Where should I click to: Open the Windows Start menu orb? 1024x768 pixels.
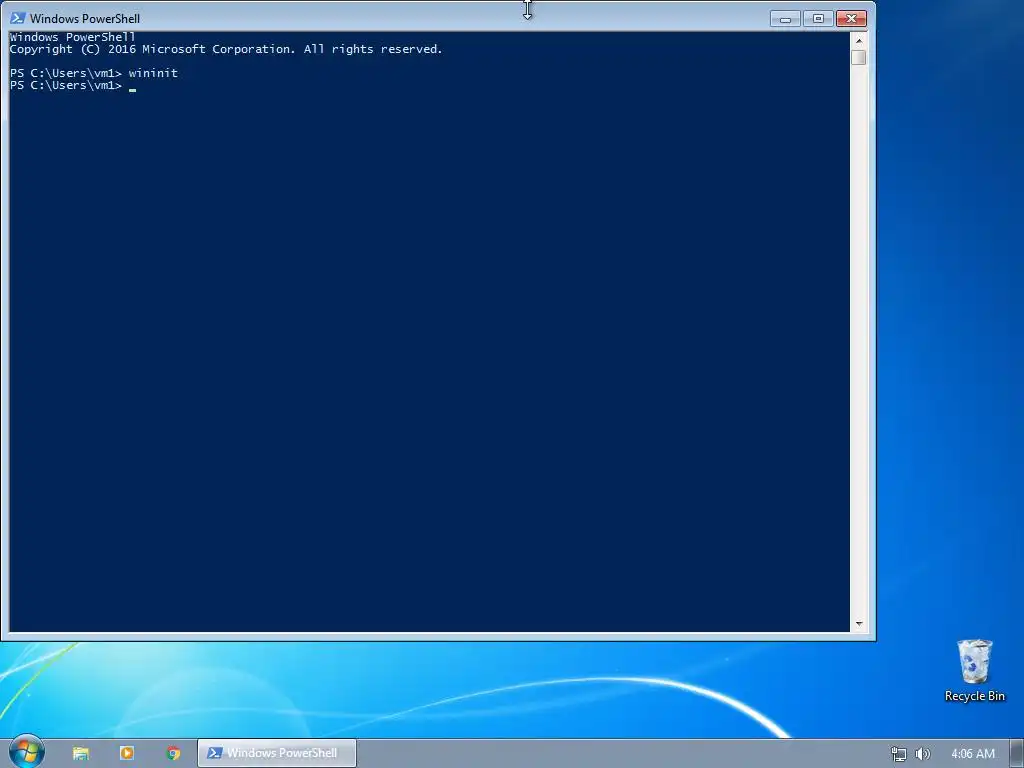(x=26, y=752)
